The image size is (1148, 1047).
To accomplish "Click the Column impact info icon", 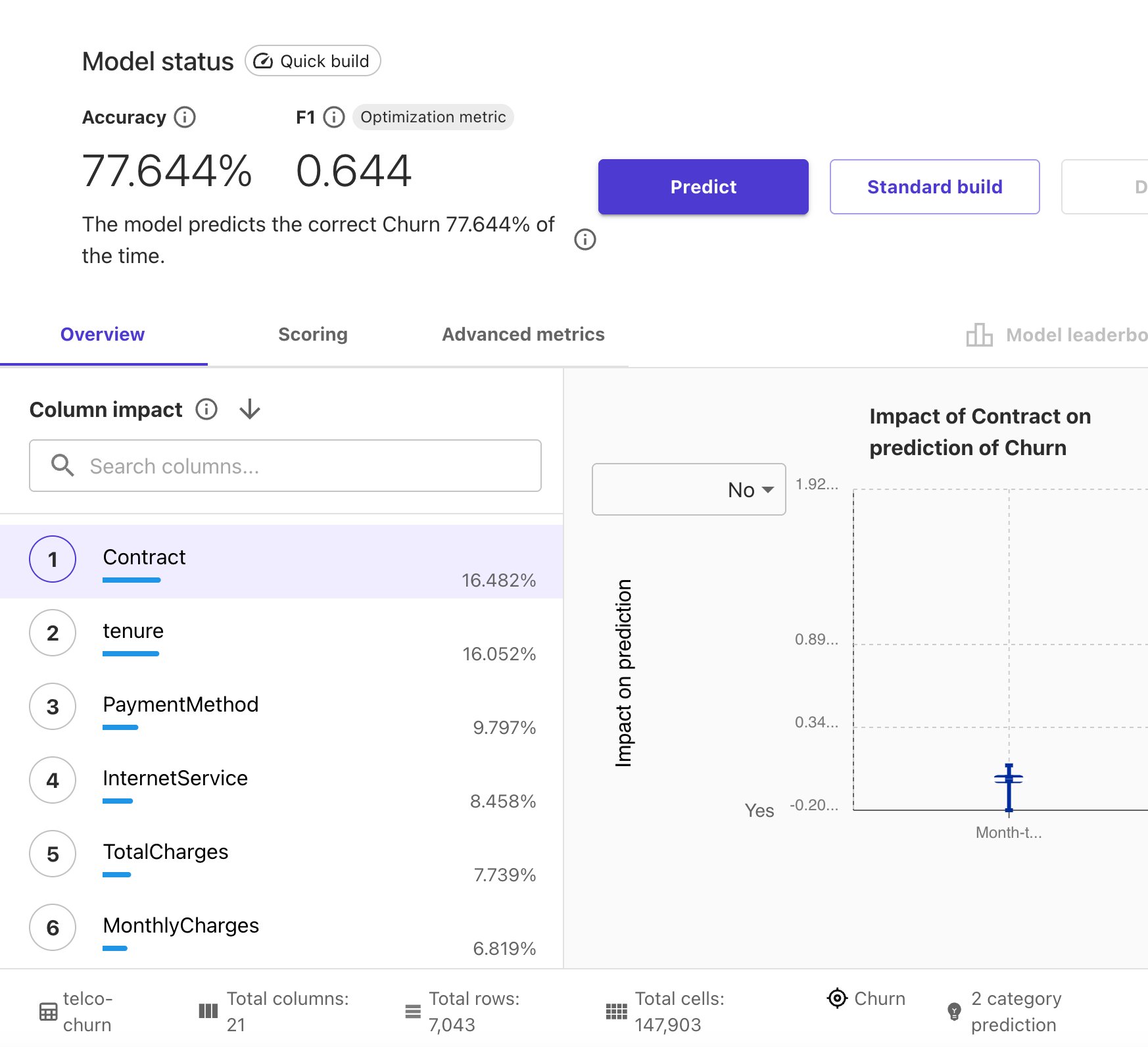I will [206, 409].
